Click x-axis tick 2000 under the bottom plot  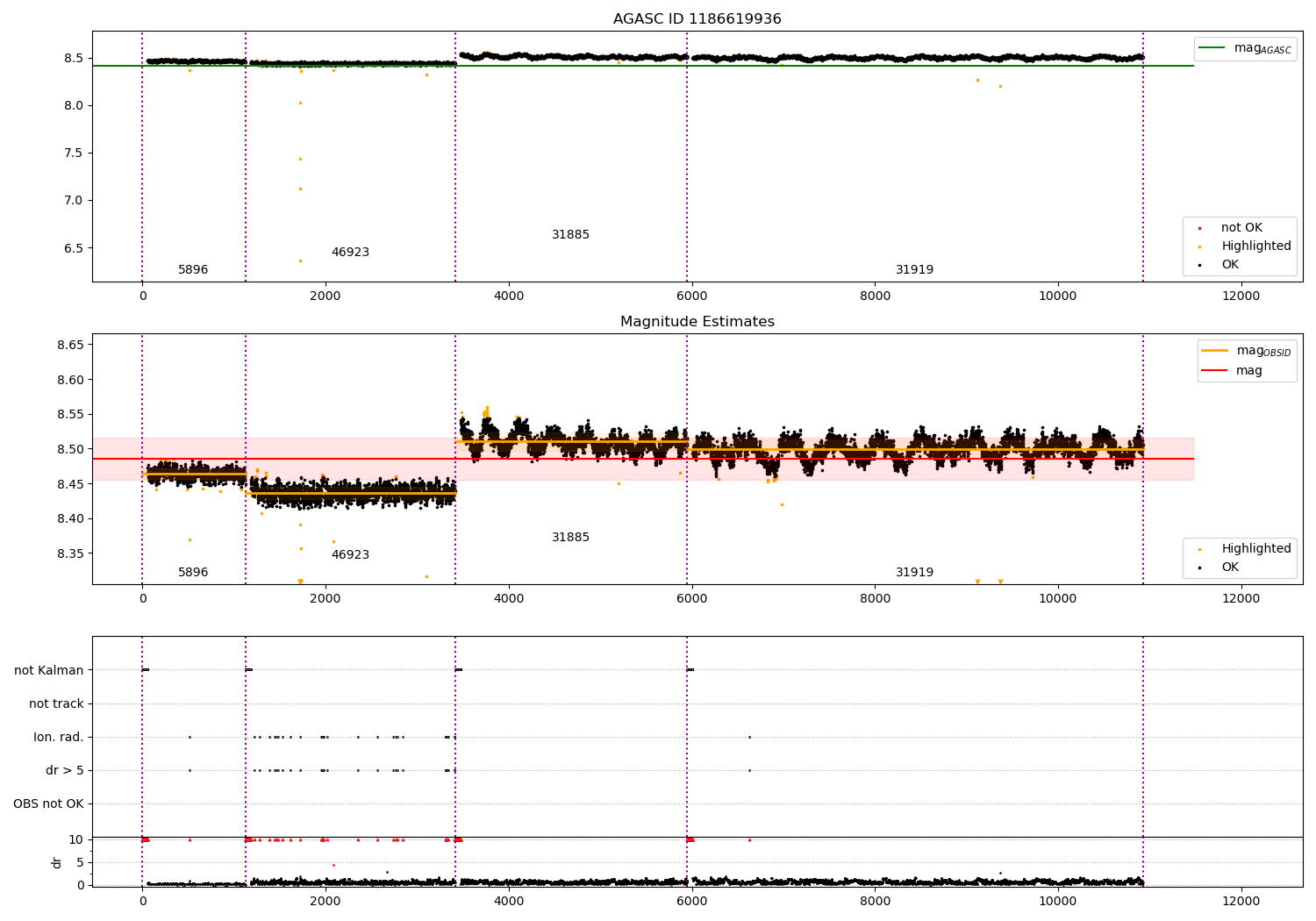tap(325, 902)
